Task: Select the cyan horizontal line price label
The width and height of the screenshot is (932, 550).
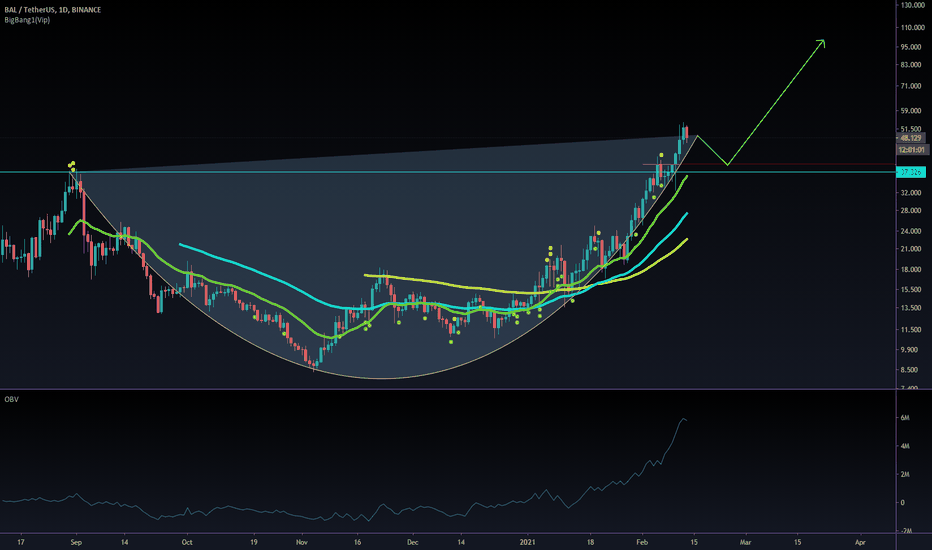Action: [x=911, y=172]
